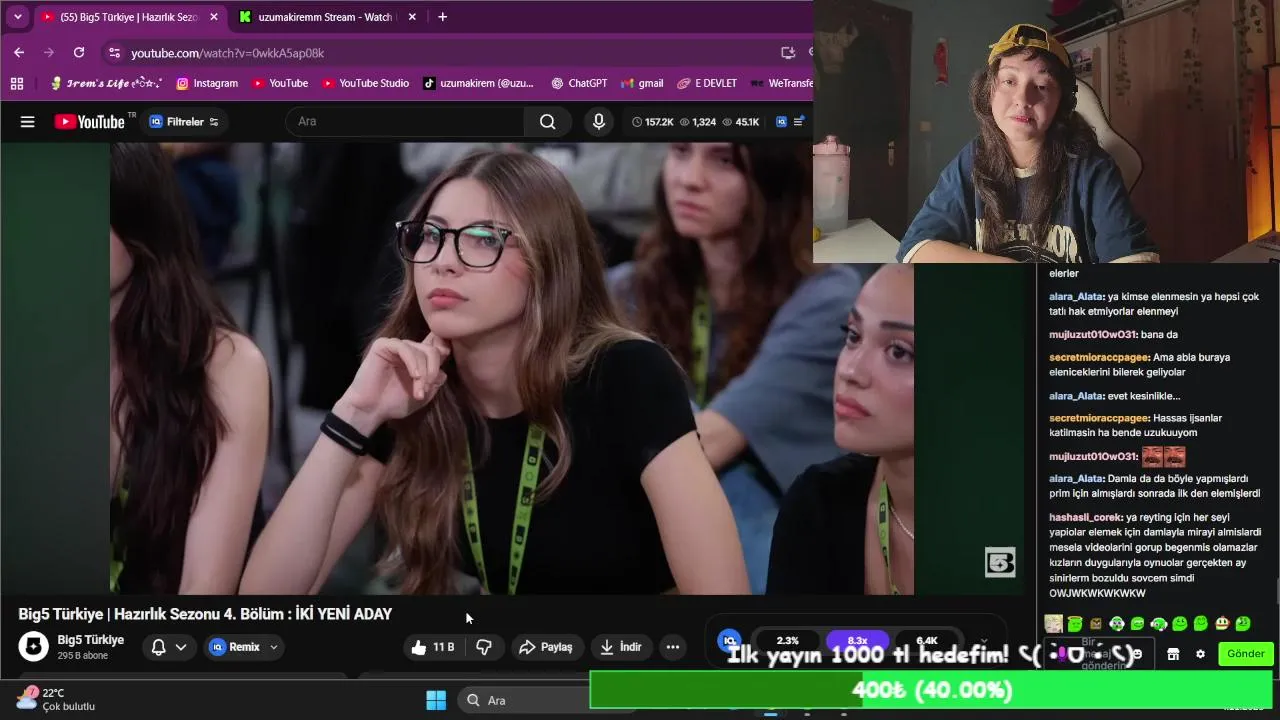Click the 157.2K stats clock indicator
1280x720 pixels.
(x=651, y=122)
